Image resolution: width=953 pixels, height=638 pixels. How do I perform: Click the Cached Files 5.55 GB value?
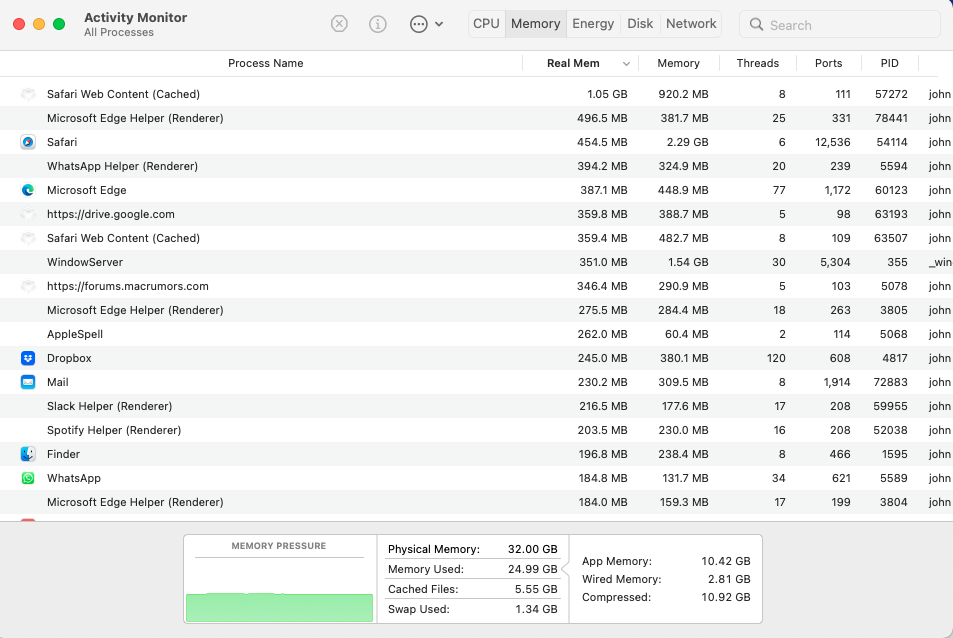536,589
